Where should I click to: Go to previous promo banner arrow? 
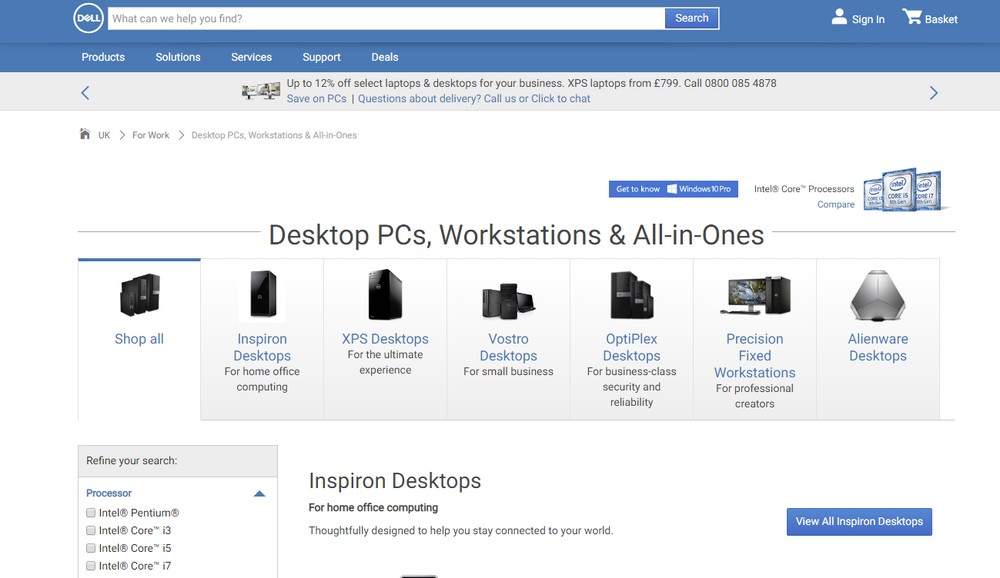coord(85,93)
